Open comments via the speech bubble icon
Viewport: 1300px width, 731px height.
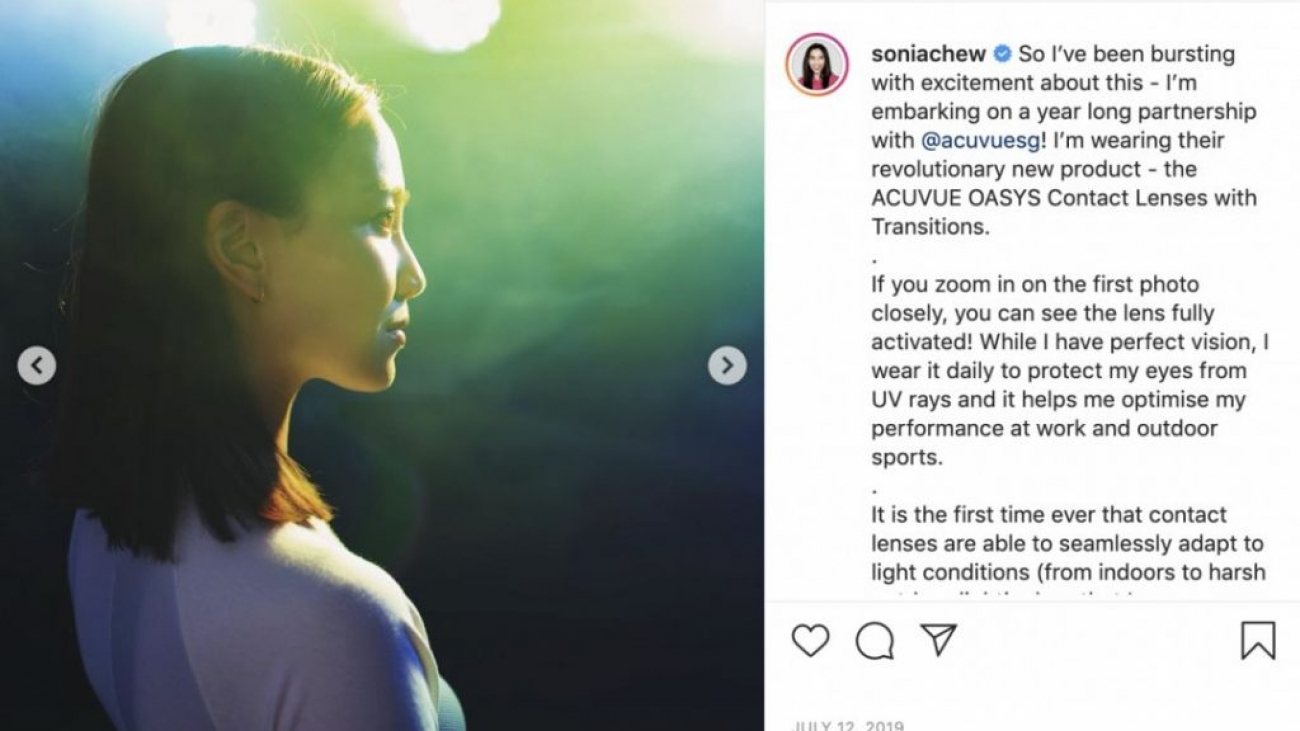pos(875,641)
